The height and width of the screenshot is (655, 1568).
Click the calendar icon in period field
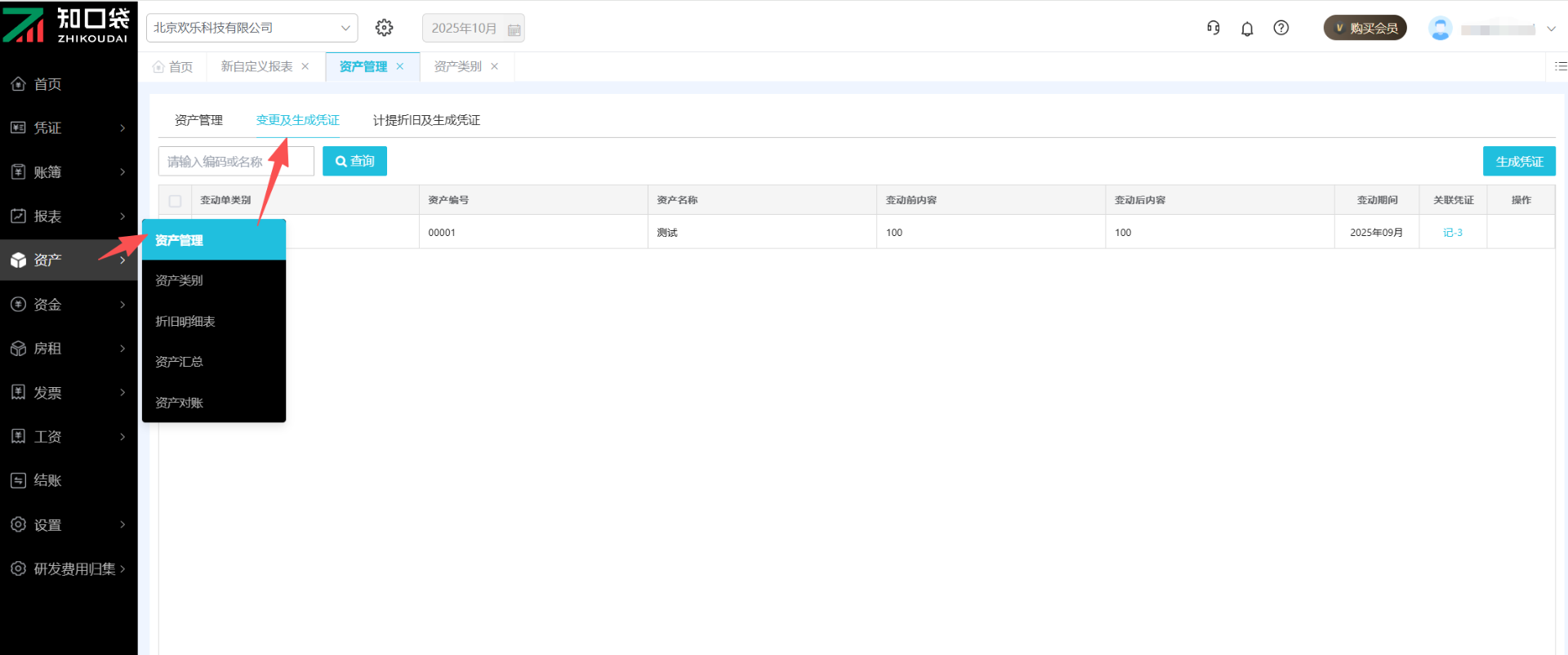(x=514, y=29)
